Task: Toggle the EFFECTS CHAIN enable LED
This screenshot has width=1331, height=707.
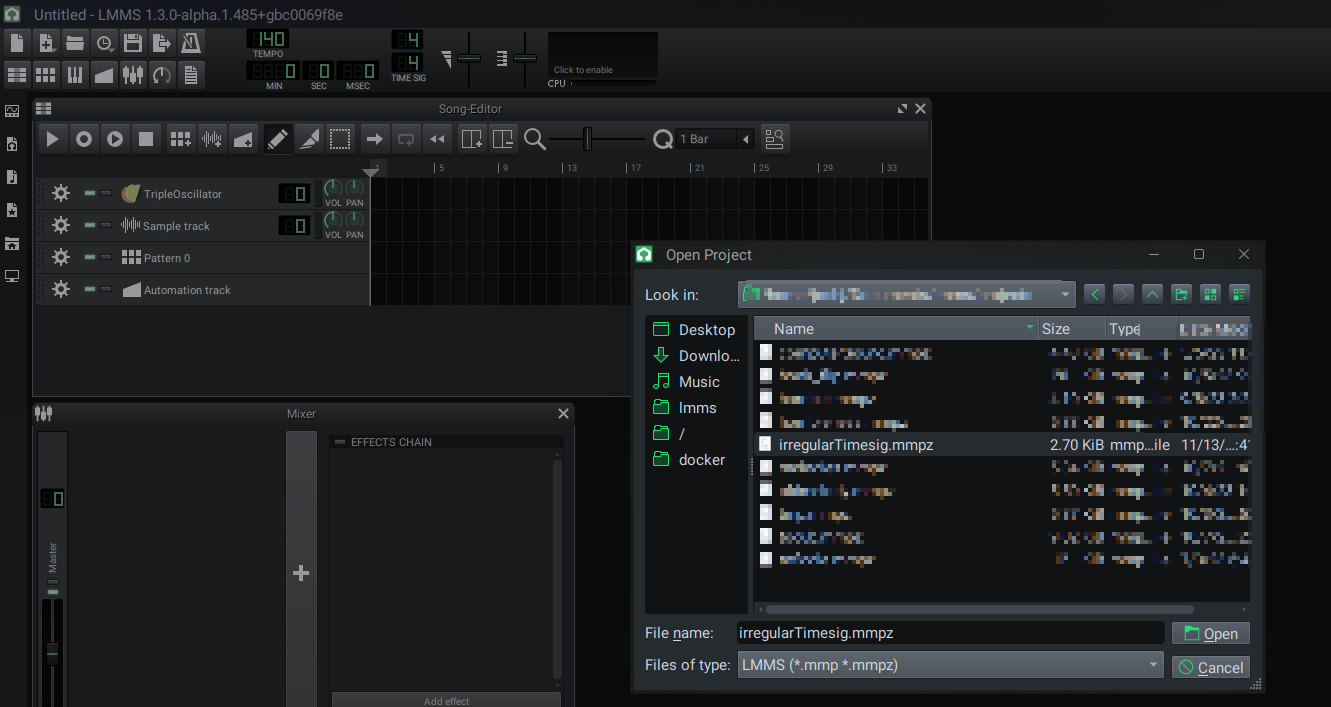Action: pyautogui.click(x=340, y=442)
